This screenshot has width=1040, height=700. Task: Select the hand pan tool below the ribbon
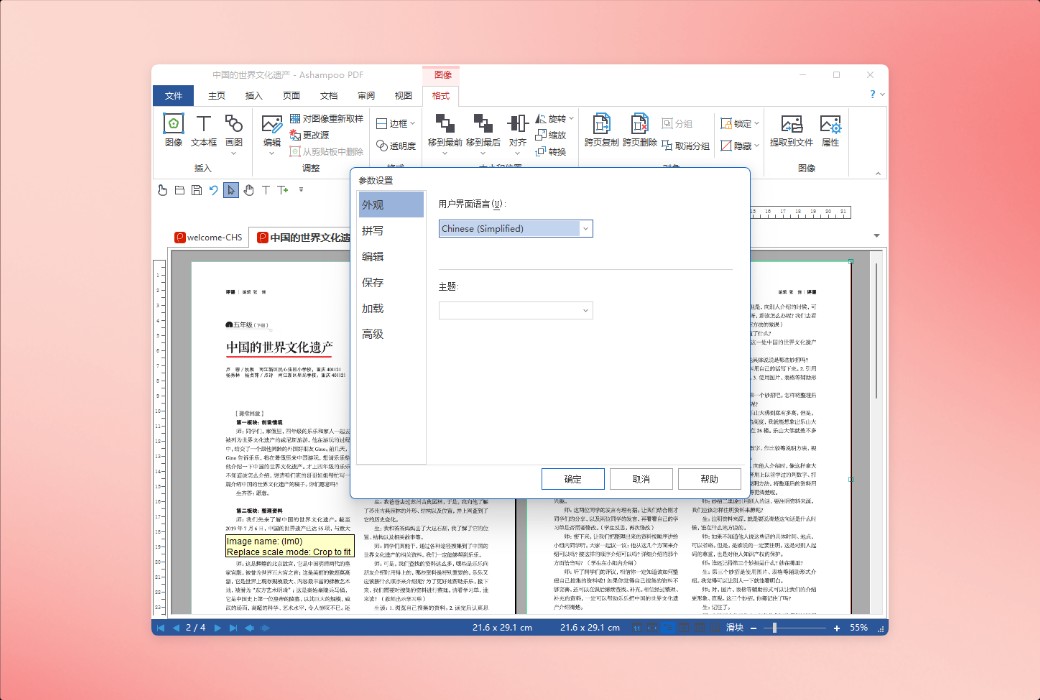[x=247, y=190]
